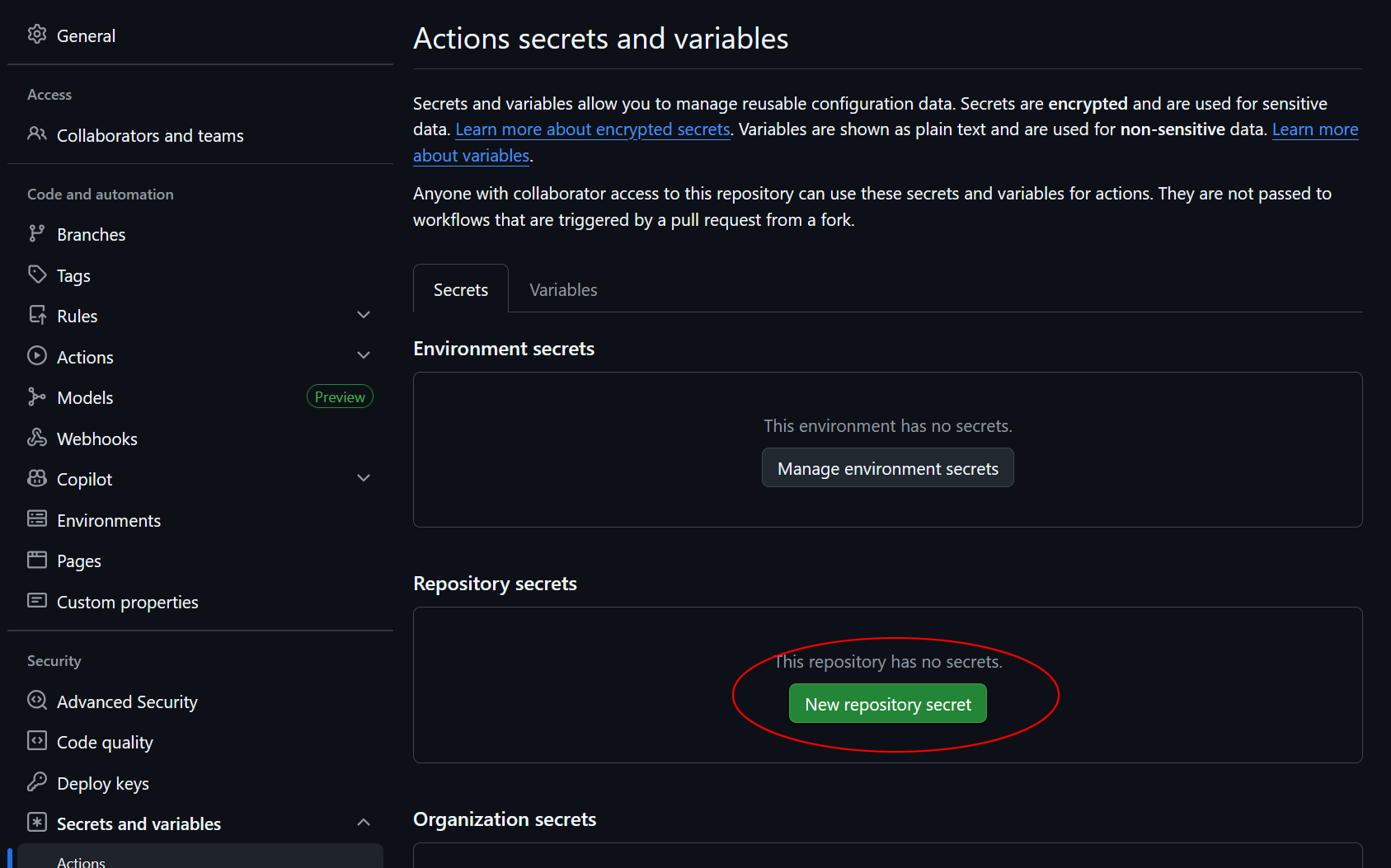Click the Branches fork icon
This screenshot has width=1391, height=868.
click(37, 233)
